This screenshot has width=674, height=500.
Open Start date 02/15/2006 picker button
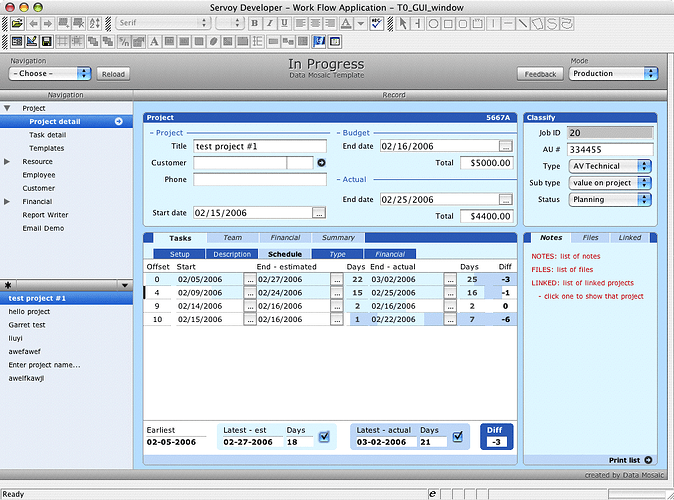click(x=319, y=213)
